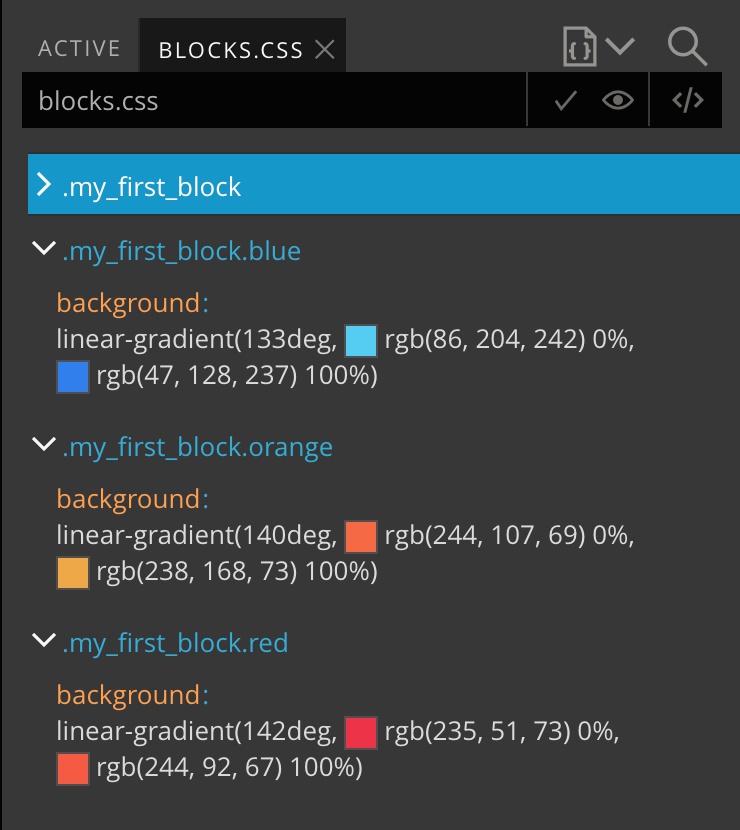Switch to the ACTIVE tab
The width and height of the screenshot is (740, 830).
point(79,49)
